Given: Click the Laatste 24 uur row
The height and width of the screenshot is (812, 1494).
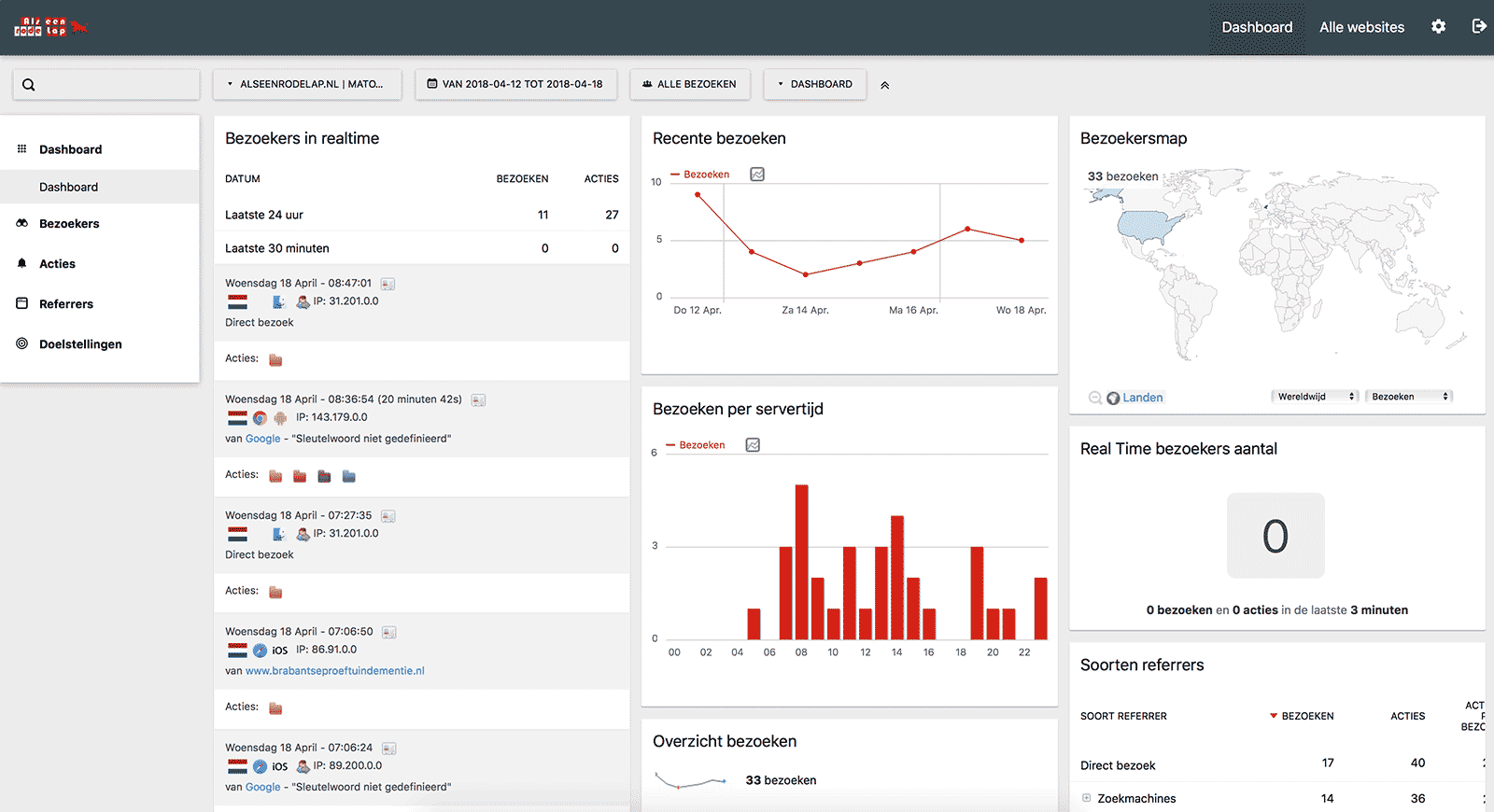Looking at the screenshot, I should [x=422, y=215].
